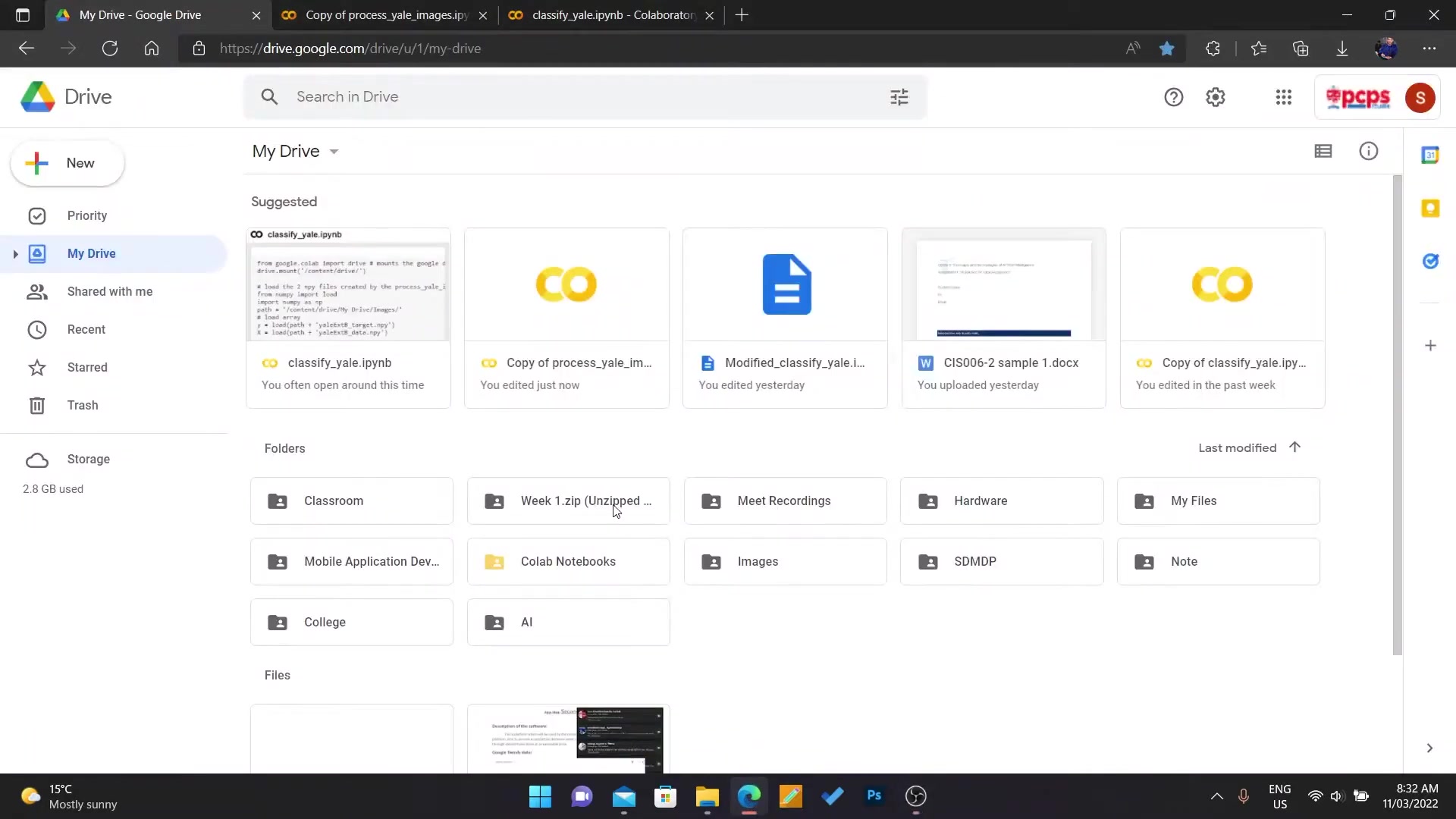
Task: Click Last modified sort label
Action: point(1237,448)
